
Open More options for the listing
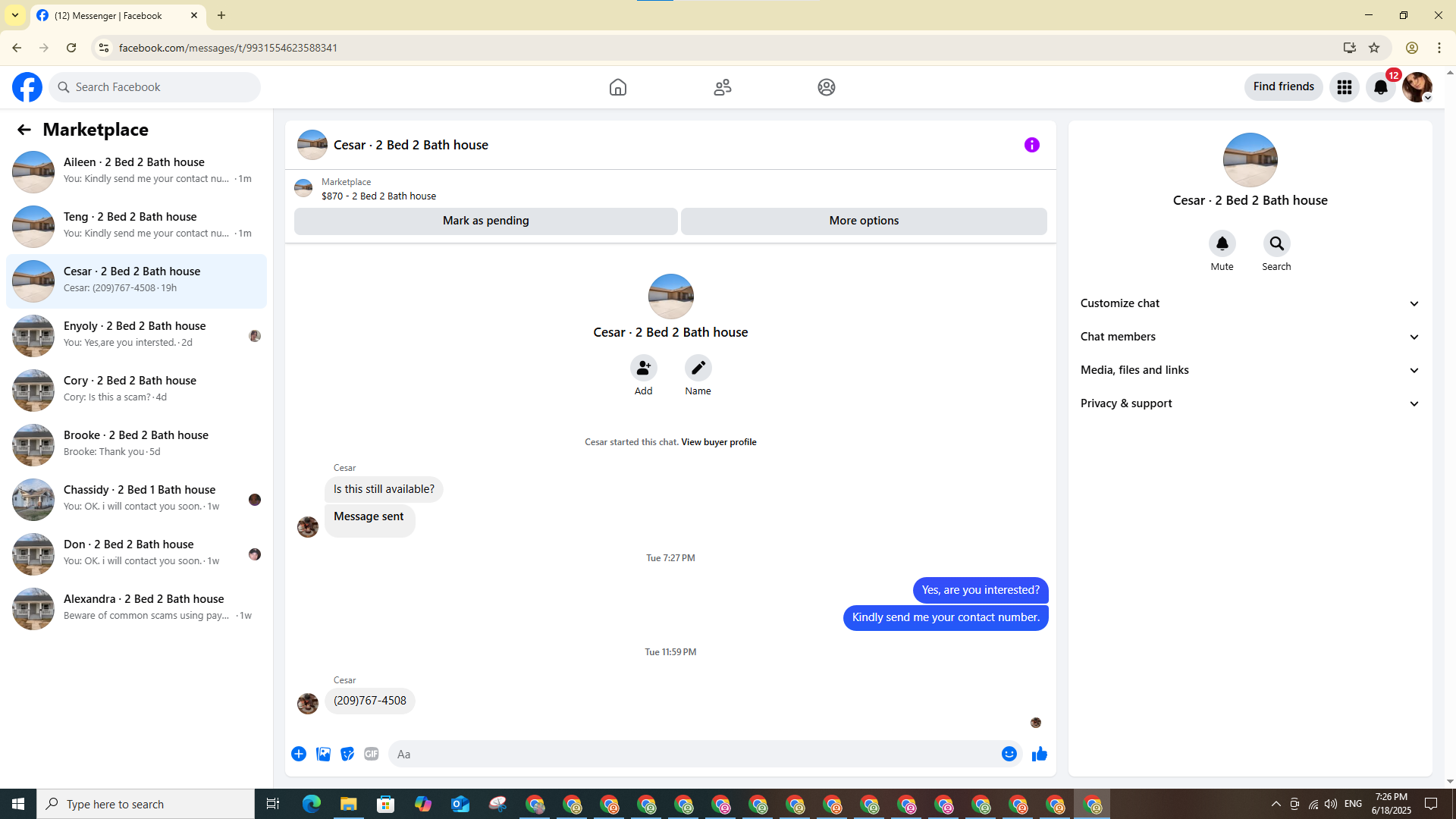[864, 221]
